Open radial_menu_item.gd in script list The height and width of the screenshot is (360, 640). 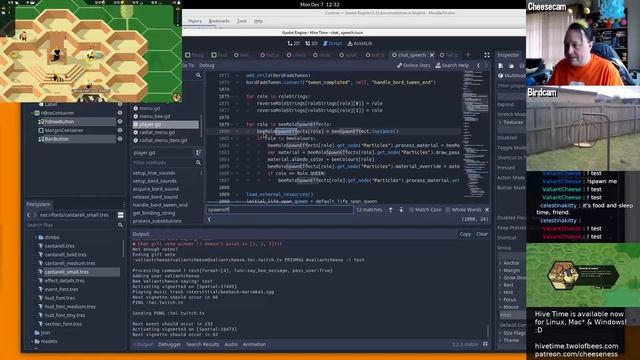click(x=163, y=140)
